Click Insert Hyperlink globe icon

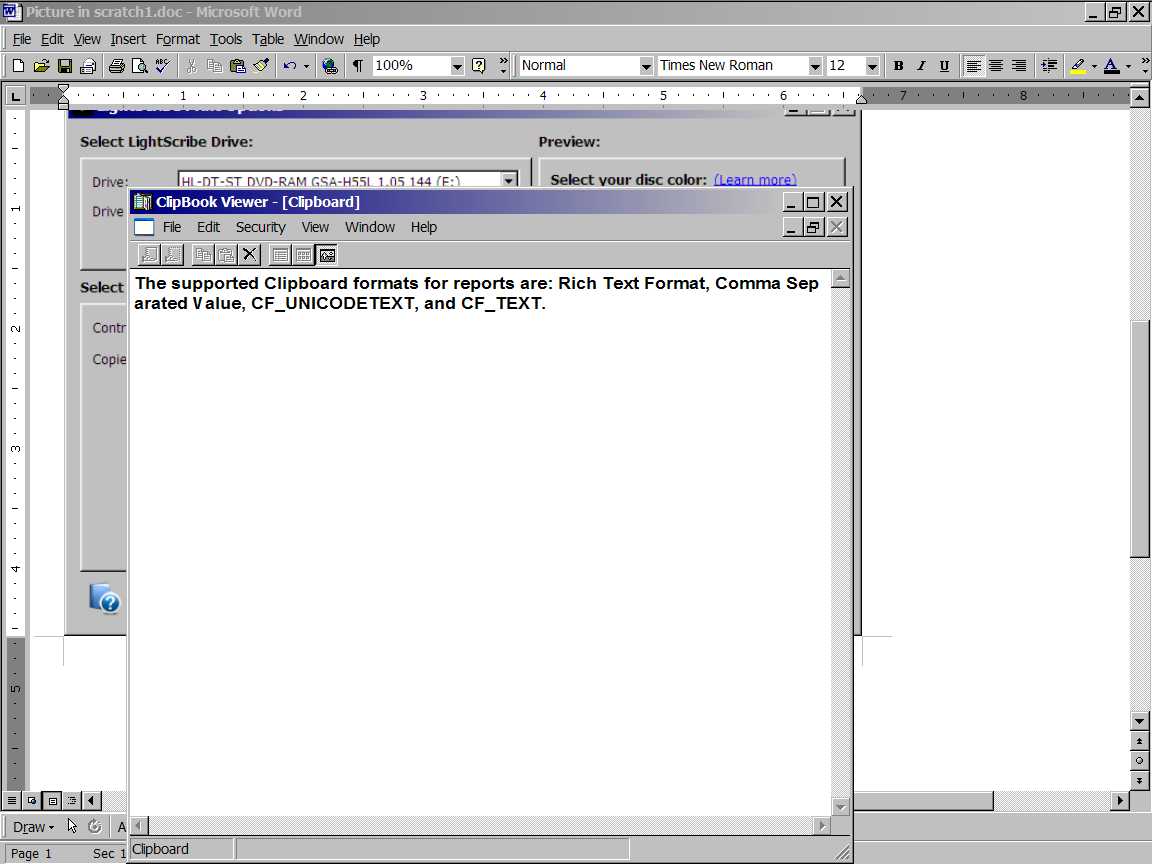coord(330,66)
